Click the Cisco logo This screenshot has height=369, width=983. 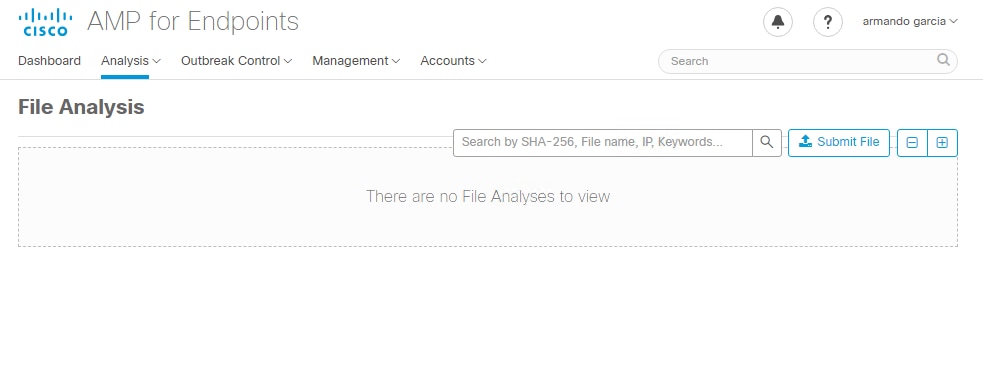(x=45, y=22)
